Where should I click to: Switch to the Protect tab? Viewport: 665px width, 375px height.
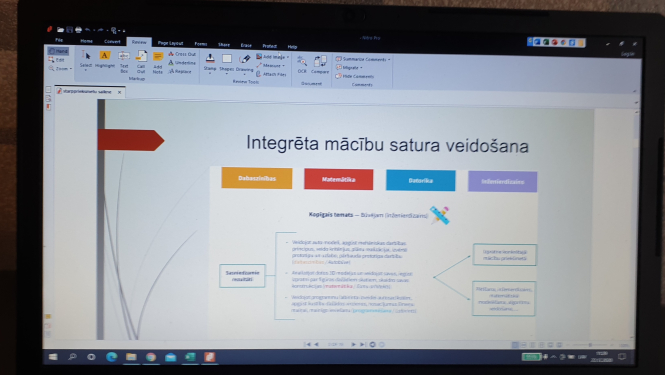(x=270, y=46)
